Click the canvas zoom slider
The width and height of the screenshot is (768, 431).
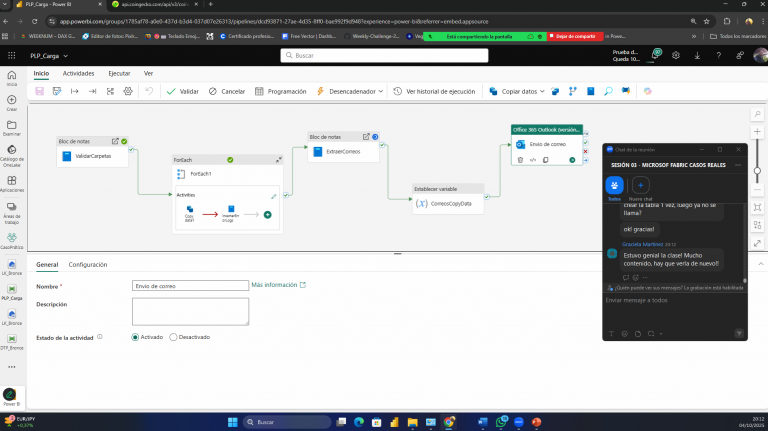(x=757, y=155)
